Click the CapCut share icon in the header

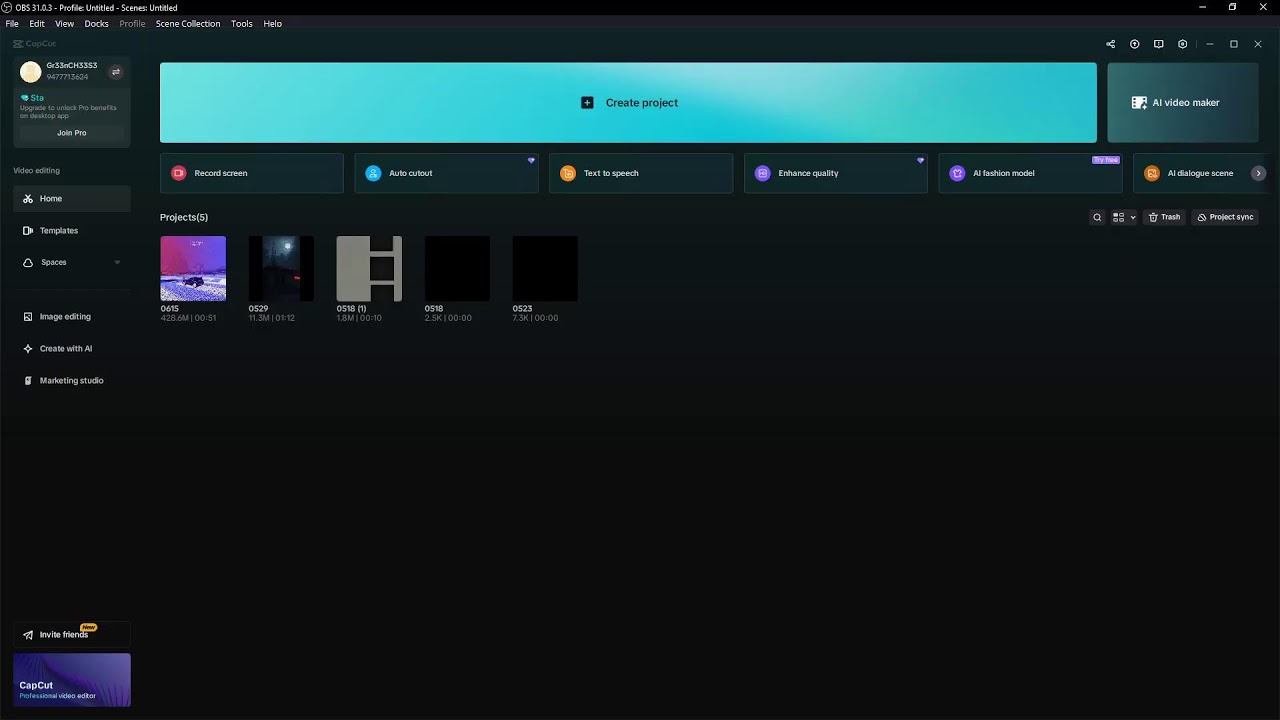click(1110, 44)
